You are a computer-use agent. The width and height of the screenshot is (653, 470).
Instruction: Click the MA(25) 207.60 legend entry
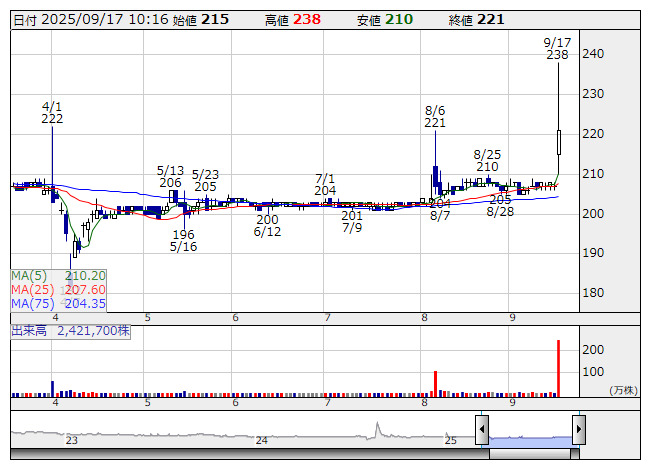point(58,290)
